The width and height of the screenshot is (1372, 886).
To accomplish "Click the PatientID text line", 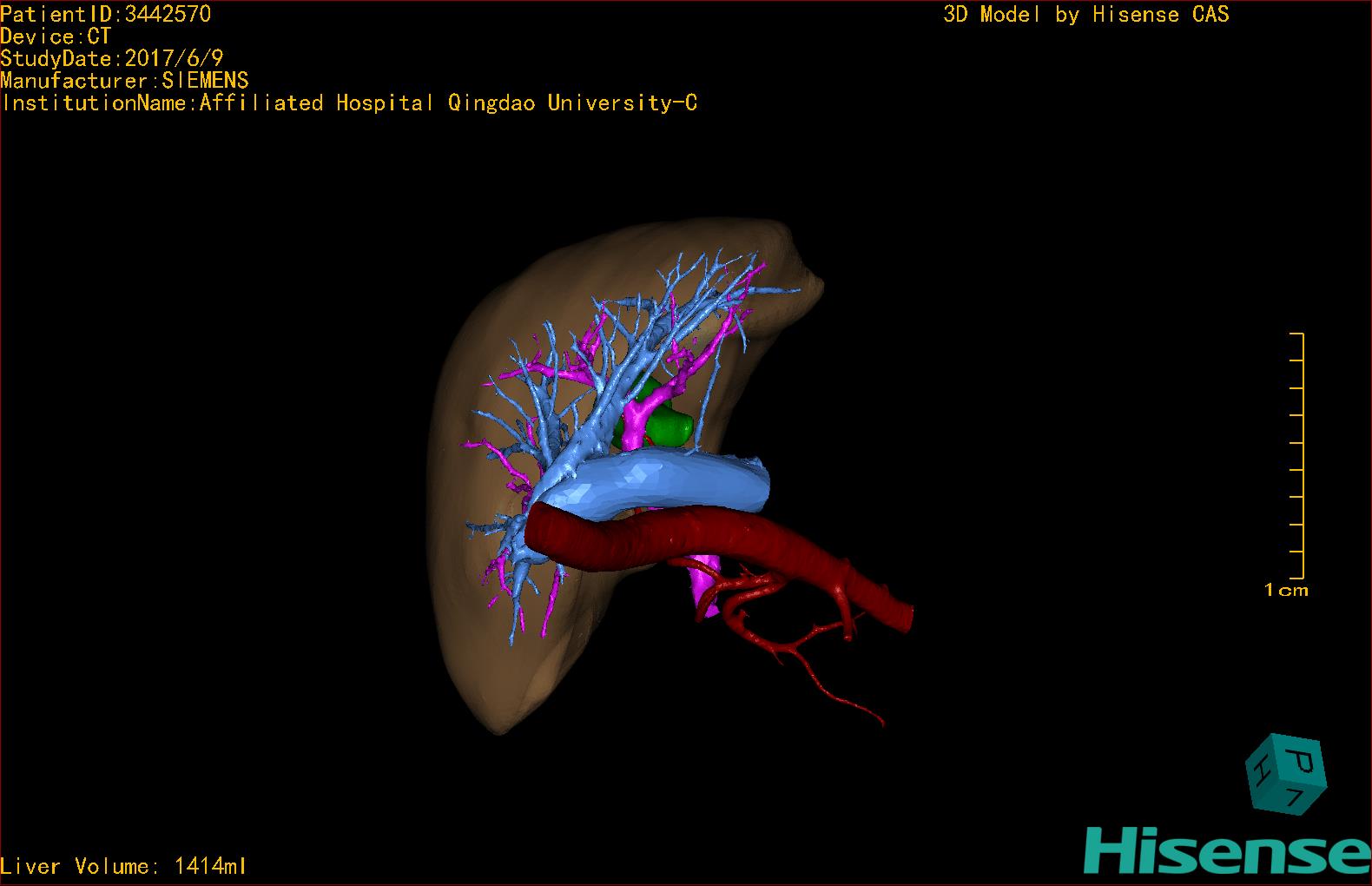I will tap(106, 14).
